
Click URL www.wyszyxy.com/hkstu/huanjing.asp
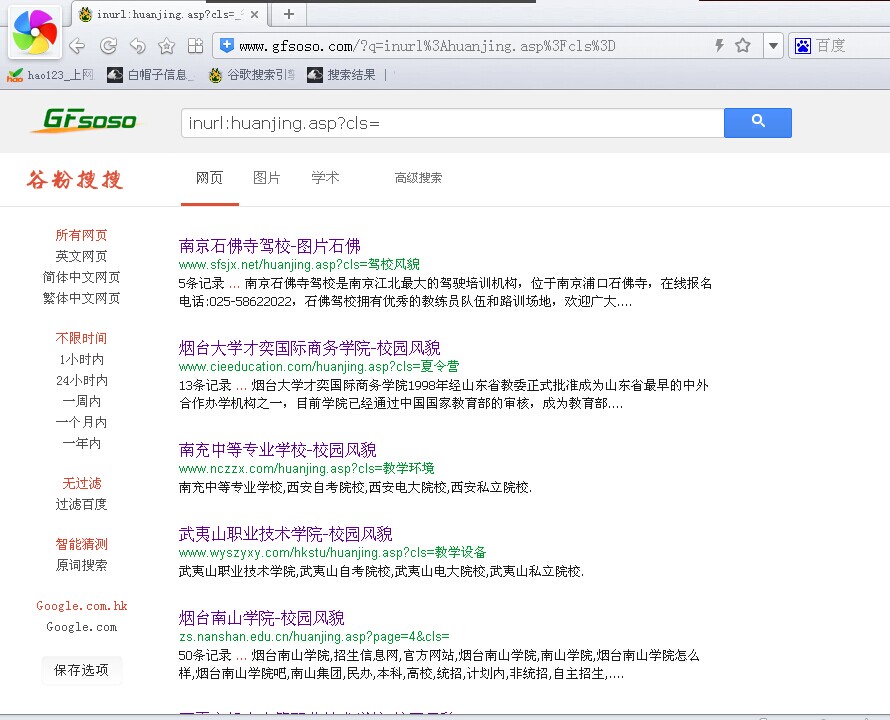332,552
